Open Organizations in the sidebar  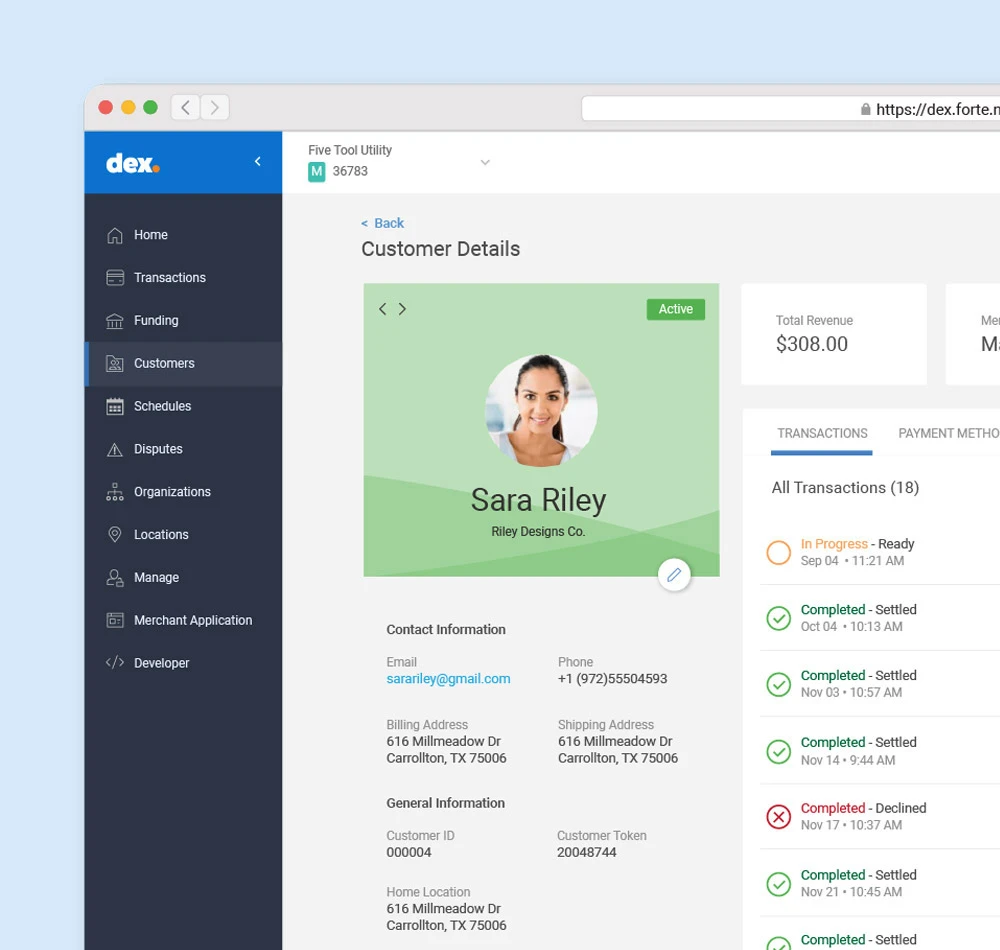pos(183,492)
